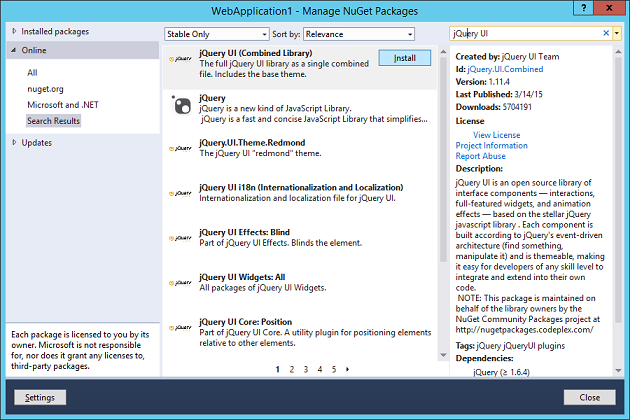Select jQuery UI i18n package title
The width and height of the screenshot is (630, 420).
(301, 187)
